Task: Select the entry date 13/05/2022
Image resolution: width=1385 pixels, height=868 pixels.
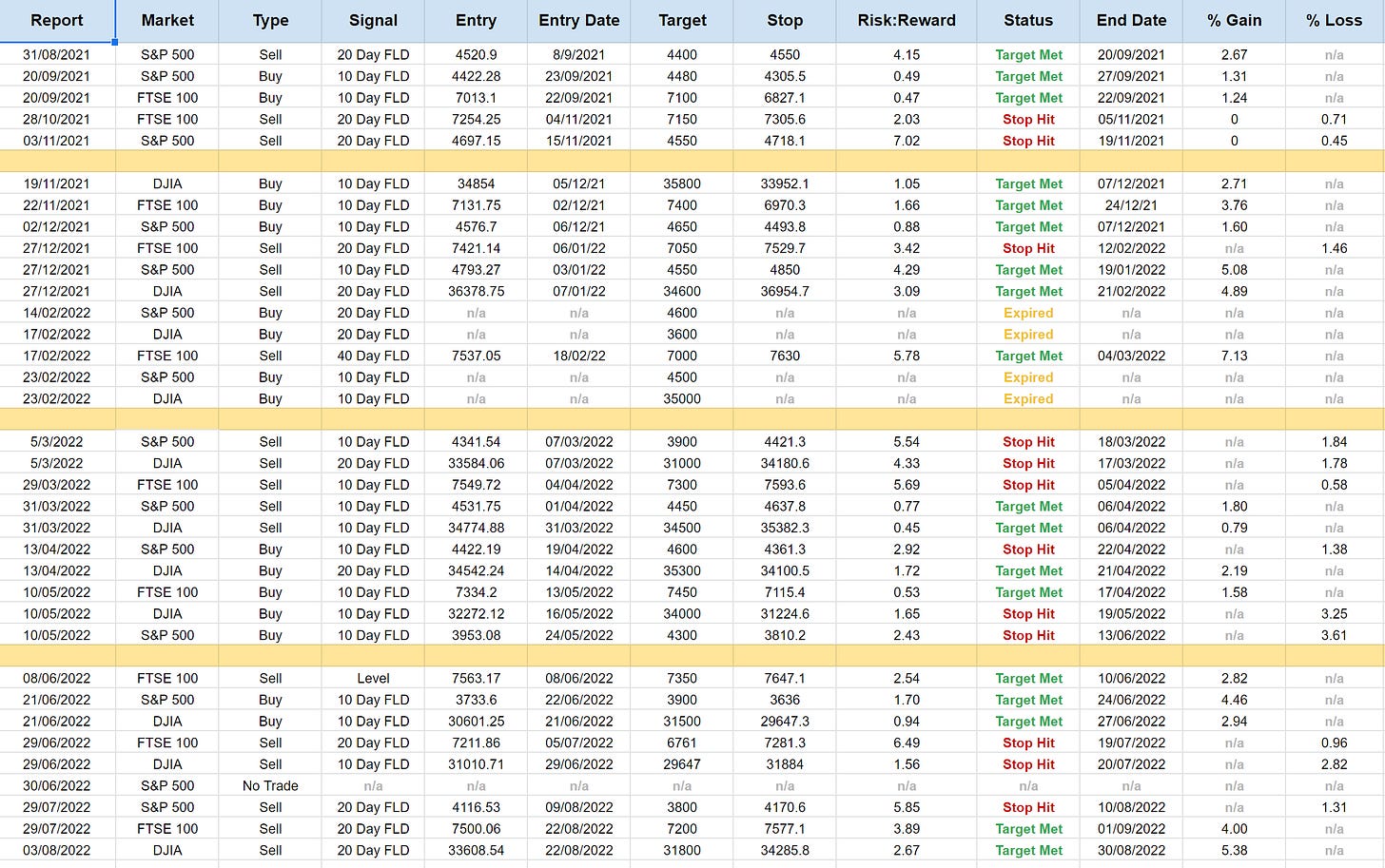Action: click(578, 592)
